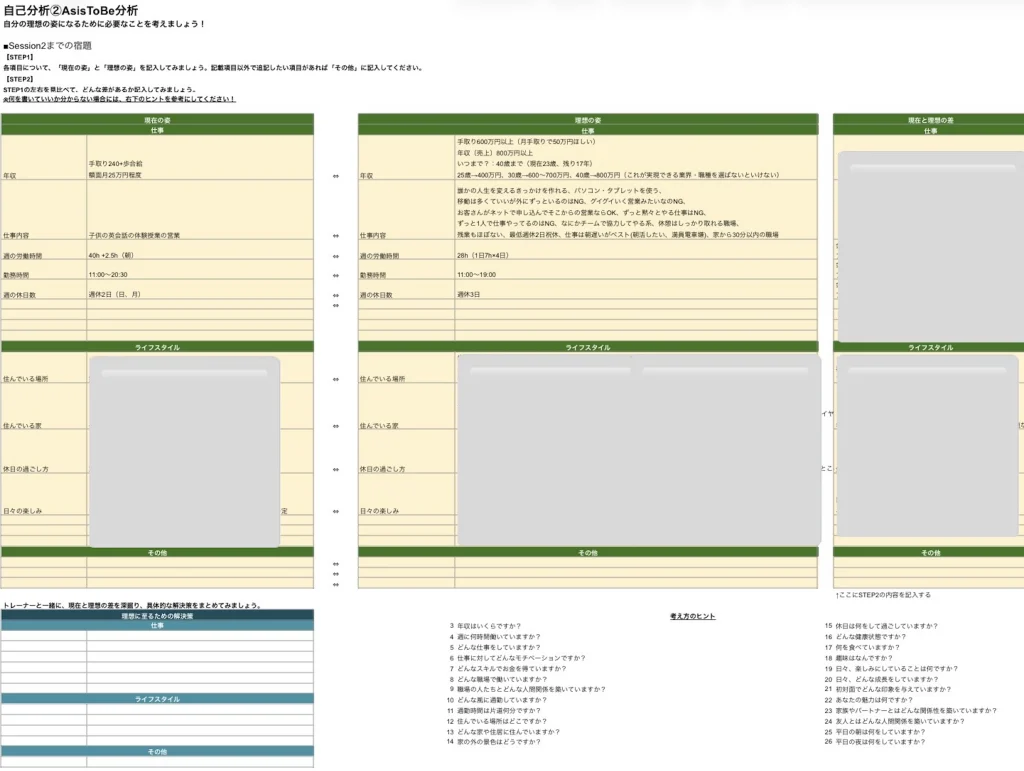Click the arrow icon beside the 週の休日数 row
The image size is (1024, 771).
click(x=336, y=295)
